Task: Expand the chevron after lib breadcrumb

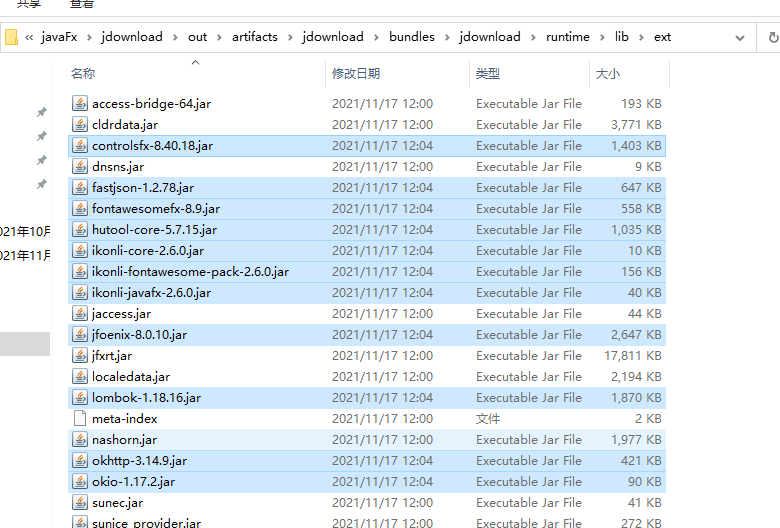Action: pyautogui.click(x=641, y=37)
